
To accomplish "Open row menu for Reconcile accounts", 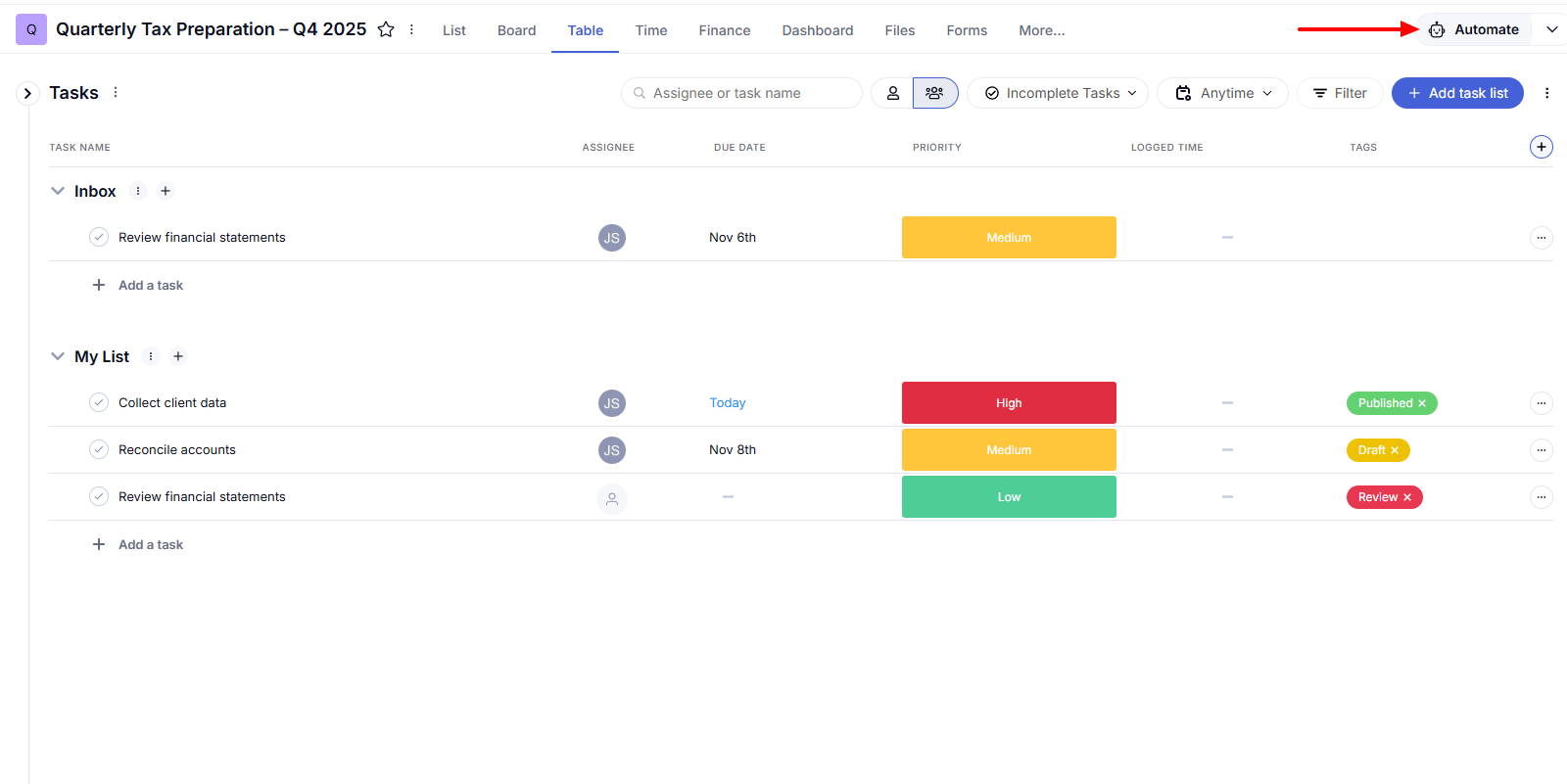I will [1542, 450].
